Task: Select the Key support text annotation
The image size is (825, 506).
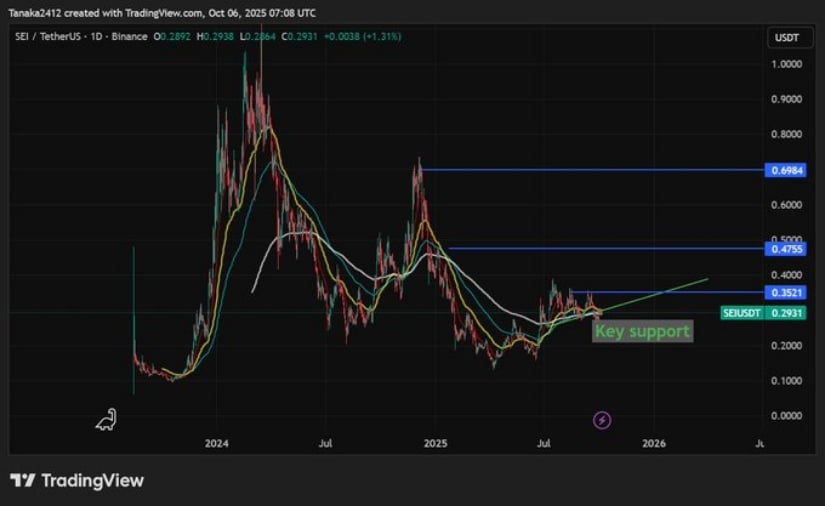Action: point(642,331)
